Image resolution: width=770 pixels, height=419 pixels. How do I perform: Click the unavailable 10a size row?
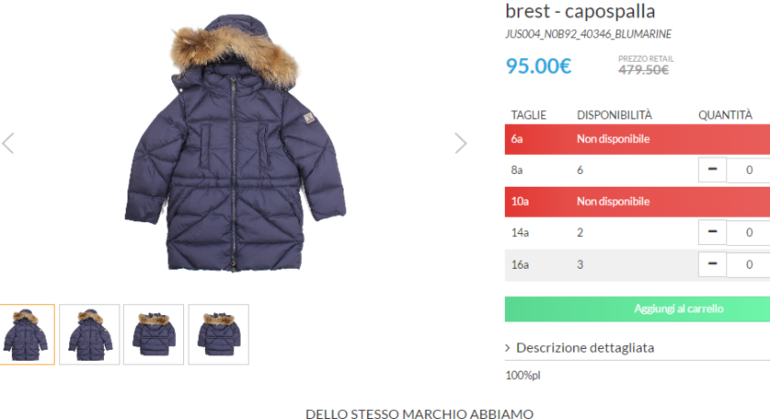point(637,201)
